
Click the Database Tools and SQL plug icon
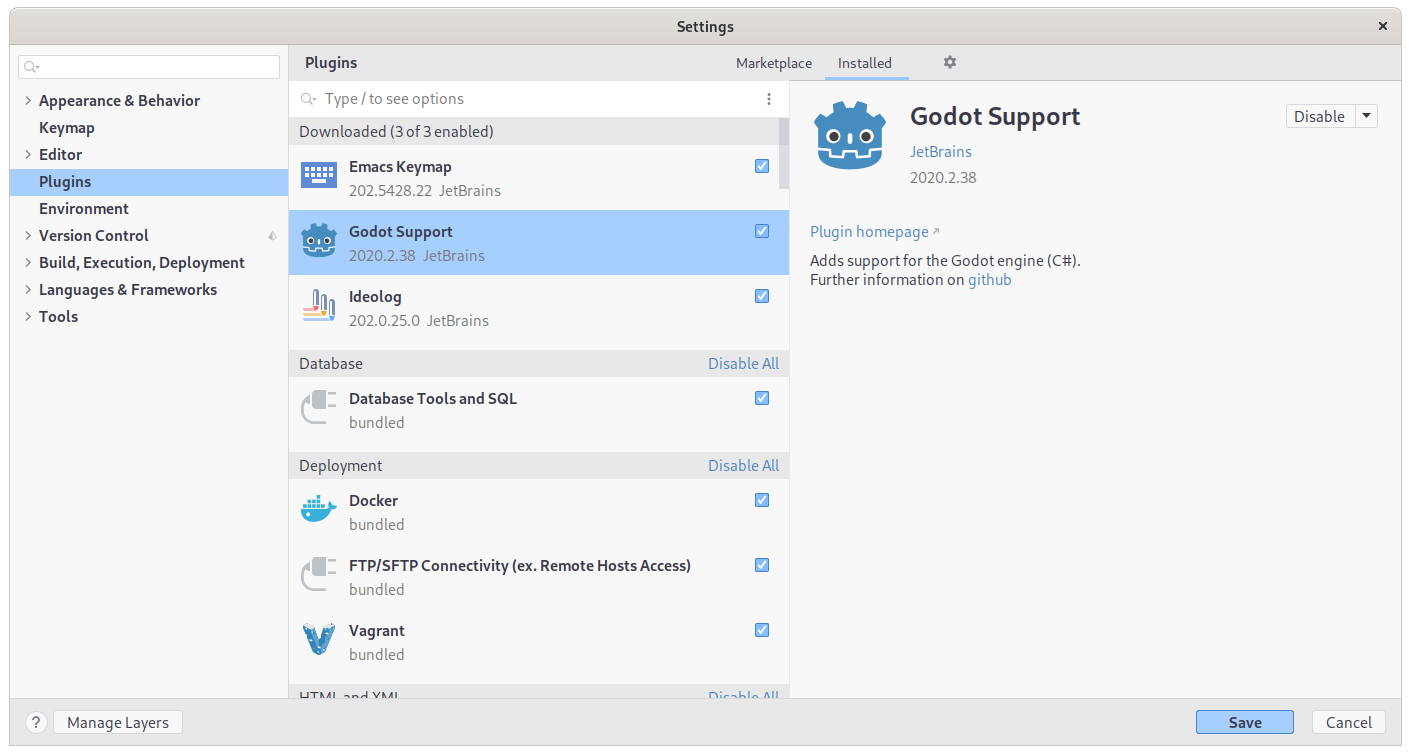(319, 408)
